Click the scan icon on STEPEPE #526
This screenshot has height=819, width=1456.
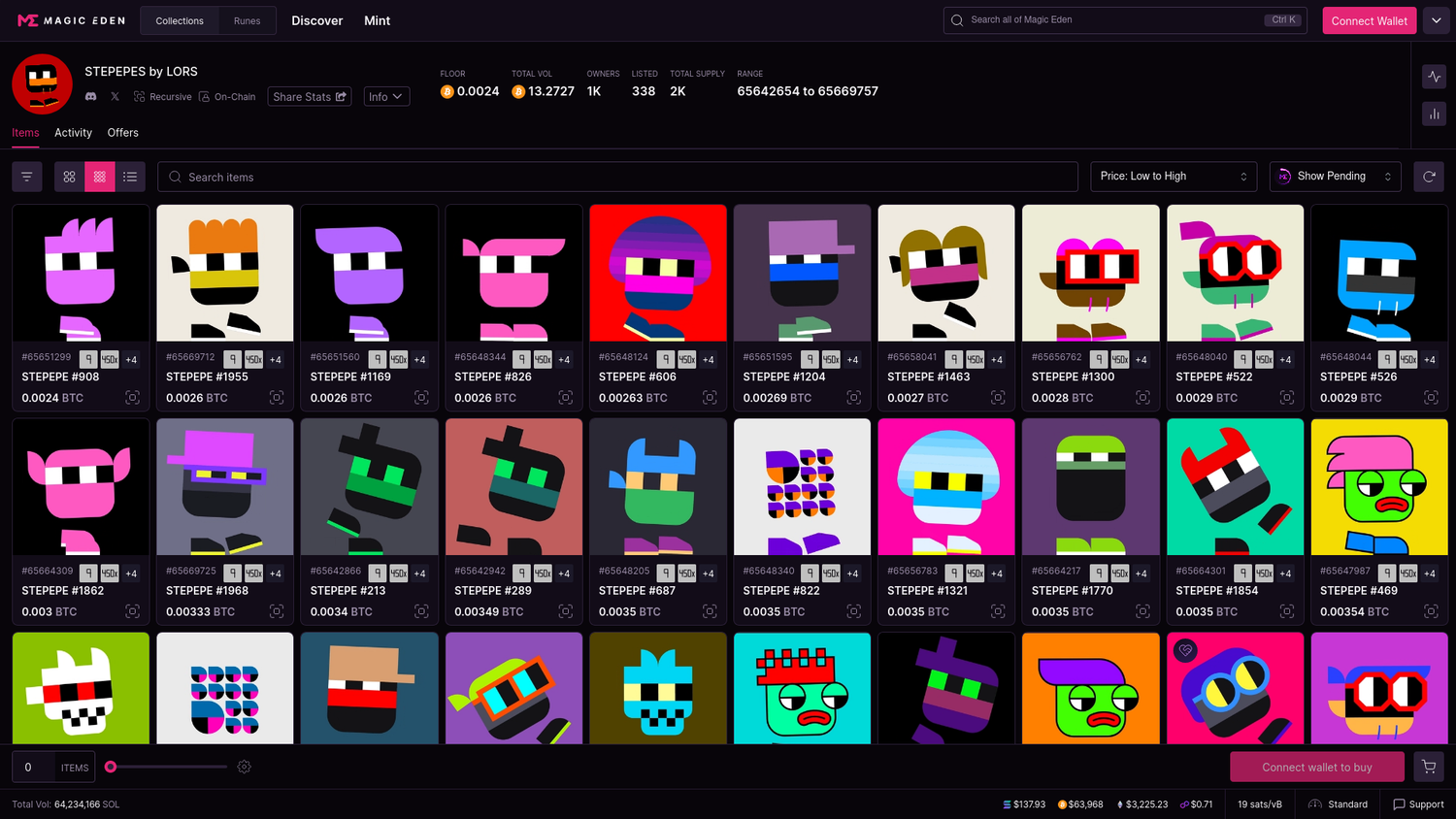1431,398
